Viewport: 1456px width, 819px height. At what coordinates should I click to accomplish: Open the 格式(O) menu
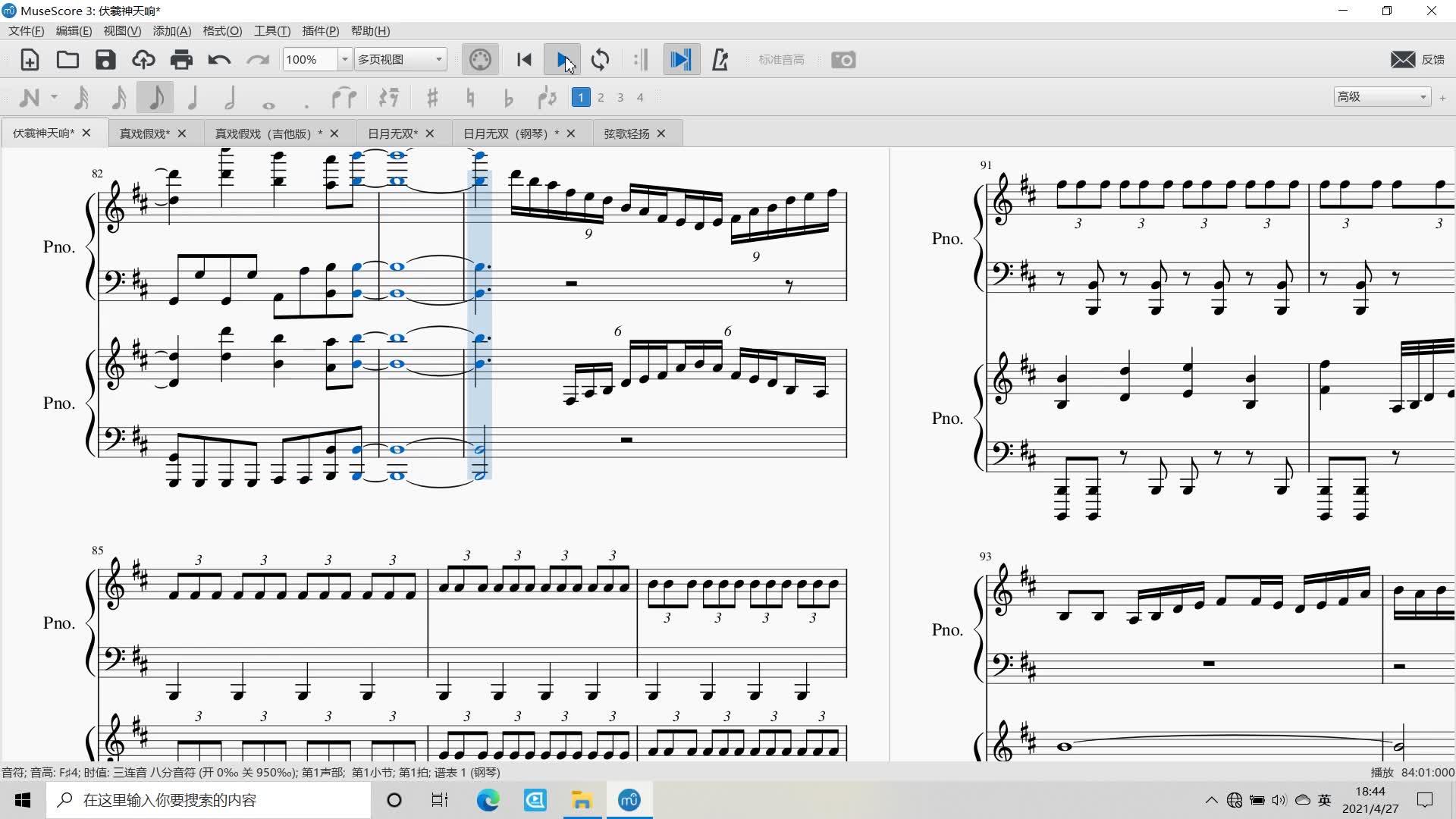pos(222,31)
